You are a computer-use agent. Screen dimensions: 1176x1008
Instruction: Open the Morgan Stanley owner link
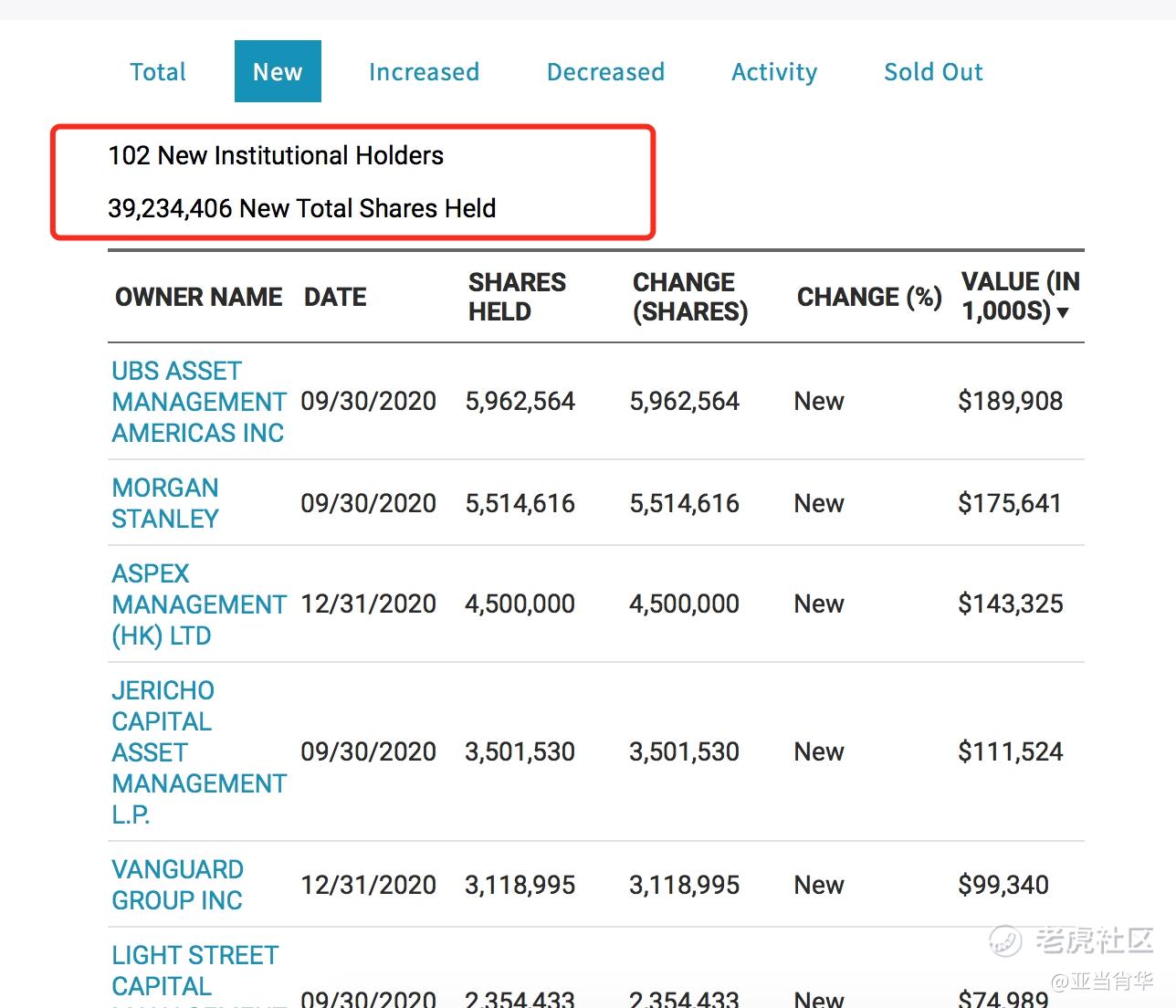coord(165,503)
